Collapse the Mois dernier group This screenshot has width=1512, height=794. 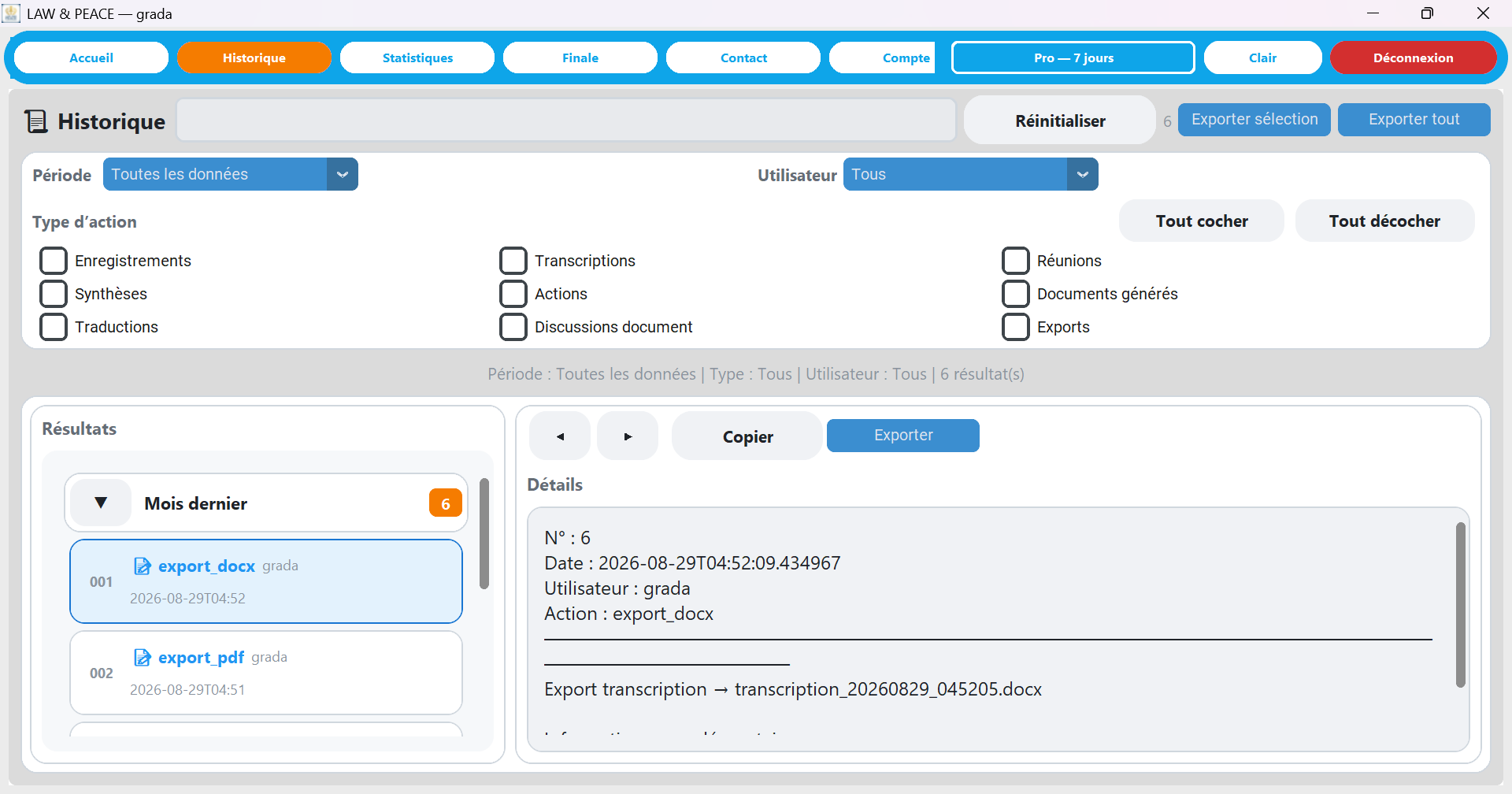point(101,503)
